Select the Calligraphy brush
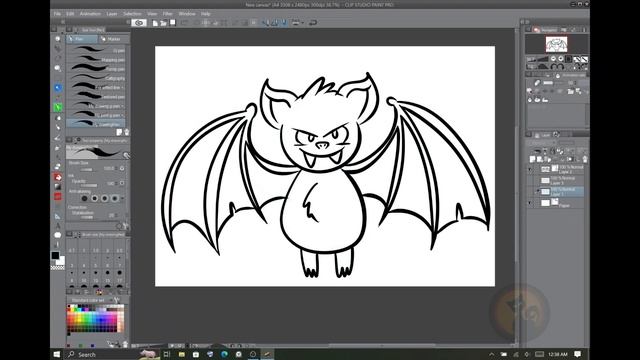 tap(96, 78)
